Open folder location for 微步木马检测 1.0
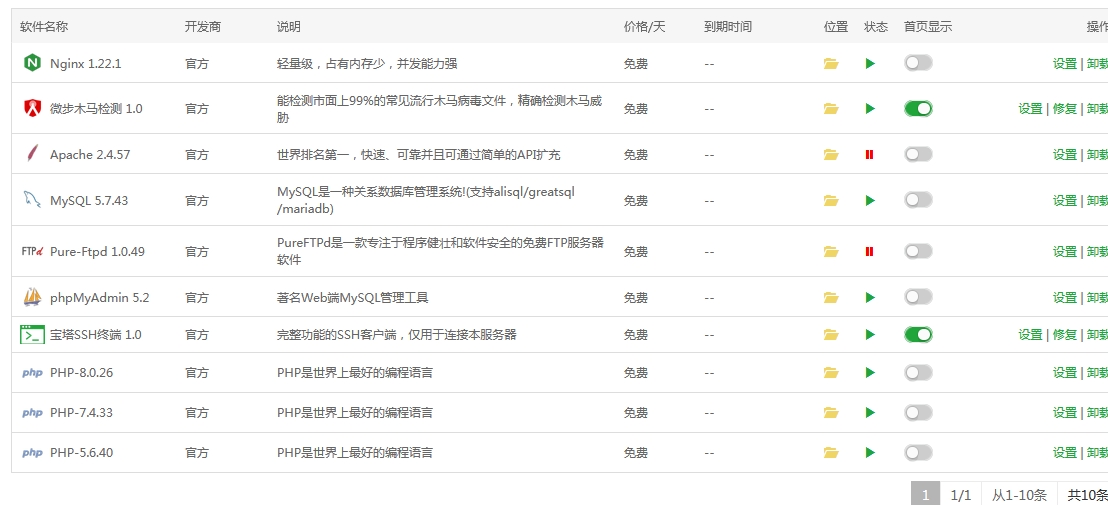 (831, 109)
